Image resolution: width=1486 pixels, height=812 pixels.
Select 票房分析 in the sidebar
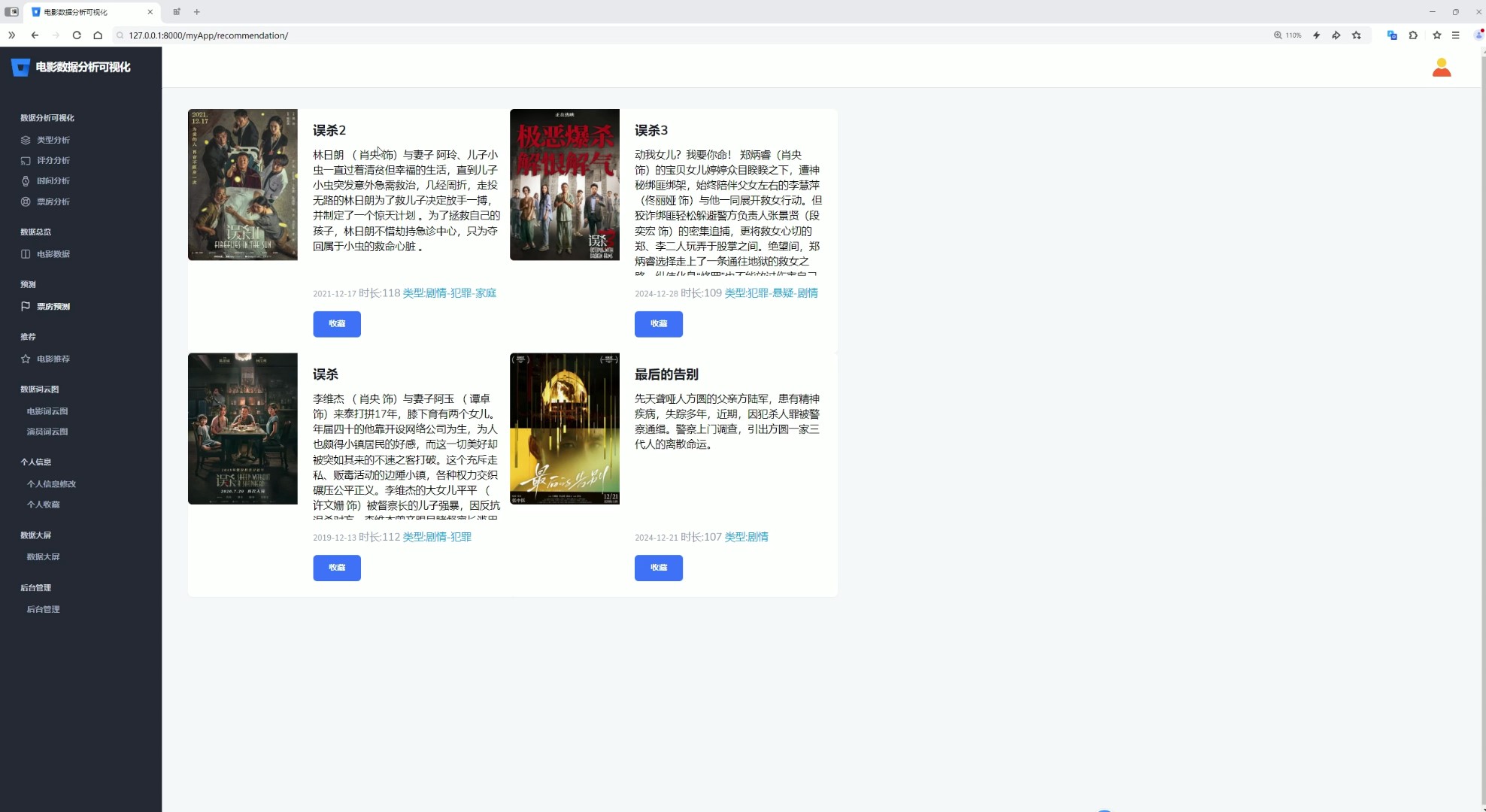pos(53,201)
